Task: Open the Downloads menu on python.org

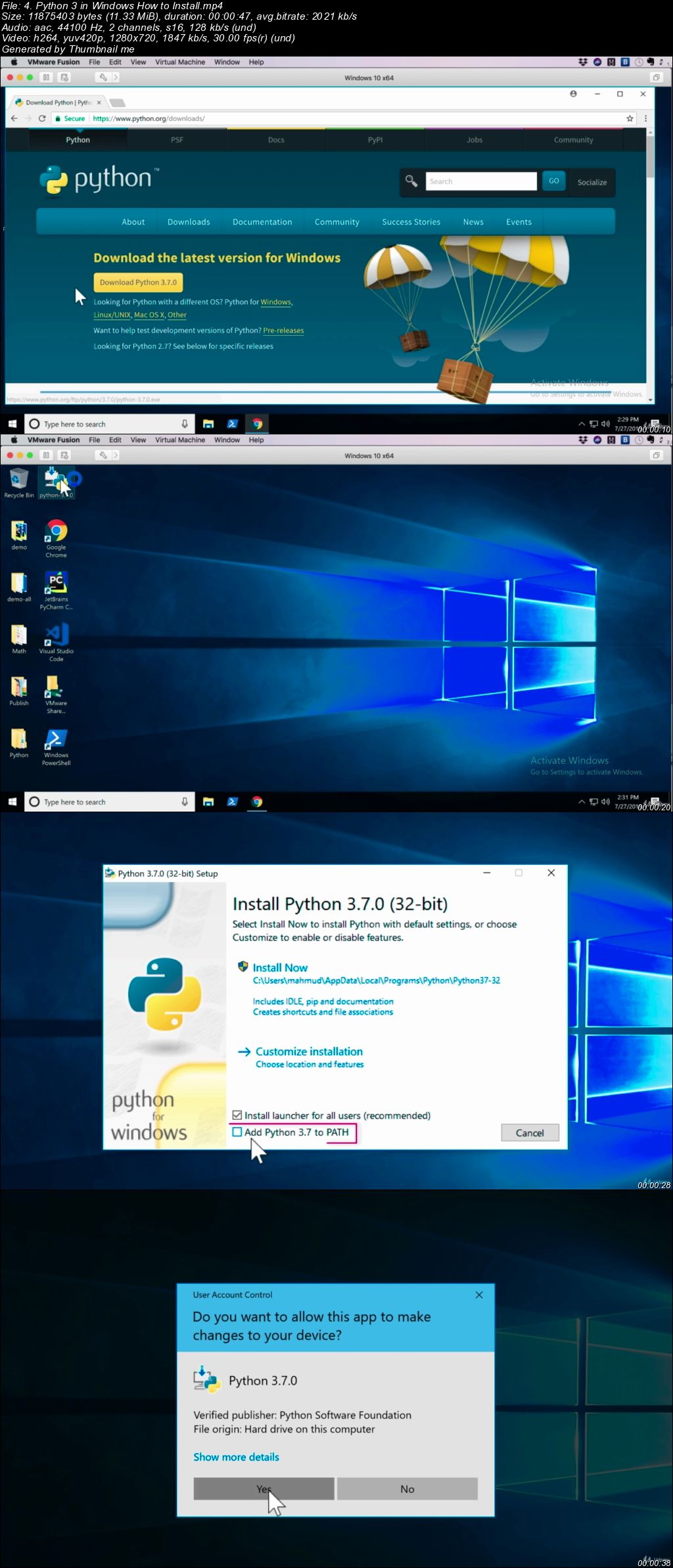Action: click(x=189, y=222)
